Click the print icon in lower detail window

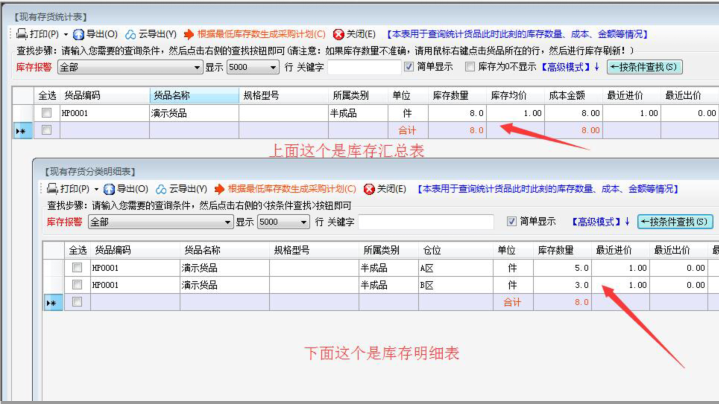[53, 188]
